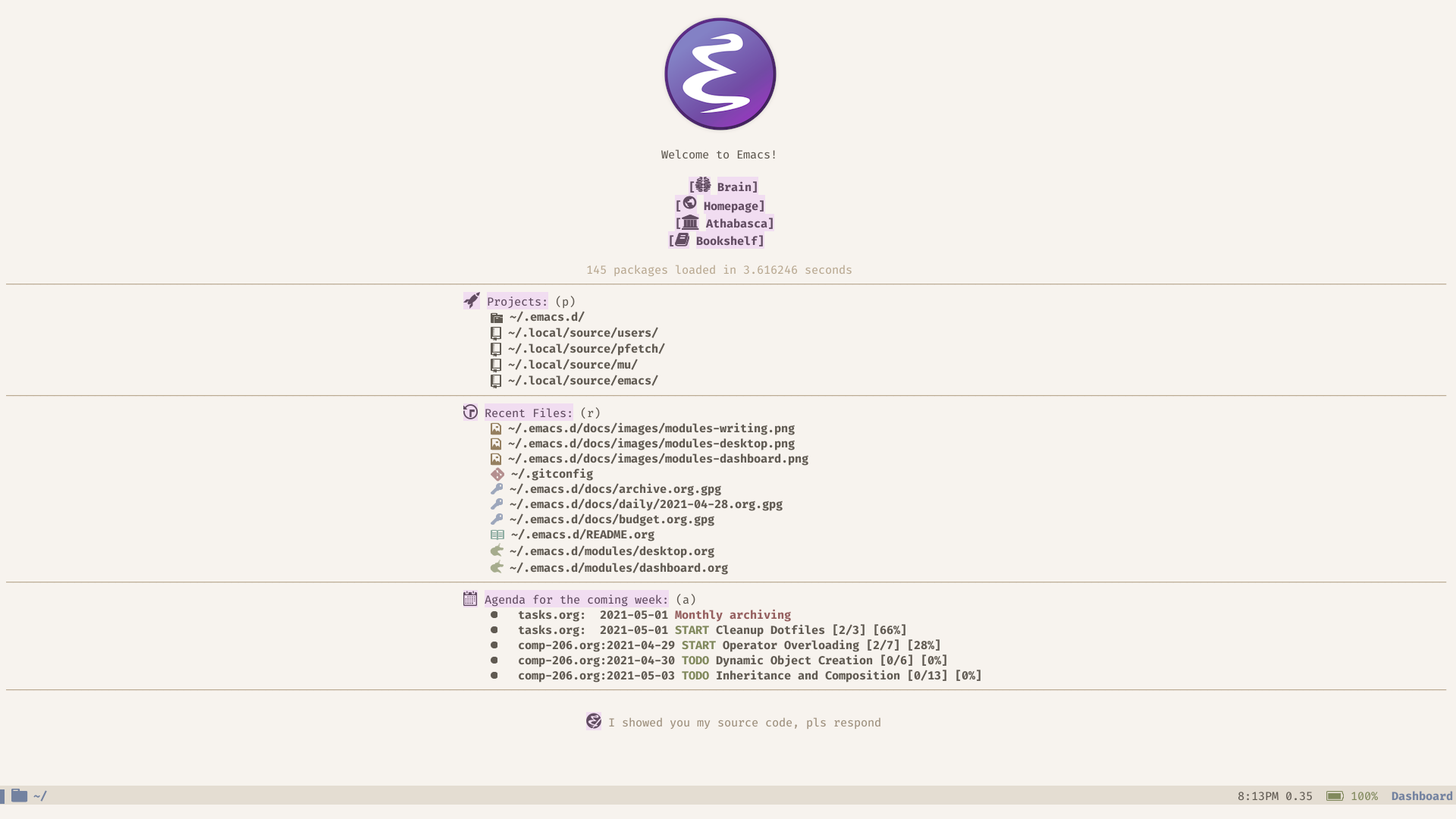The image size is (1456, 819).
Task: Click the Agenda calendar icon
Action: pyautogui.click(x=469, y=599)
